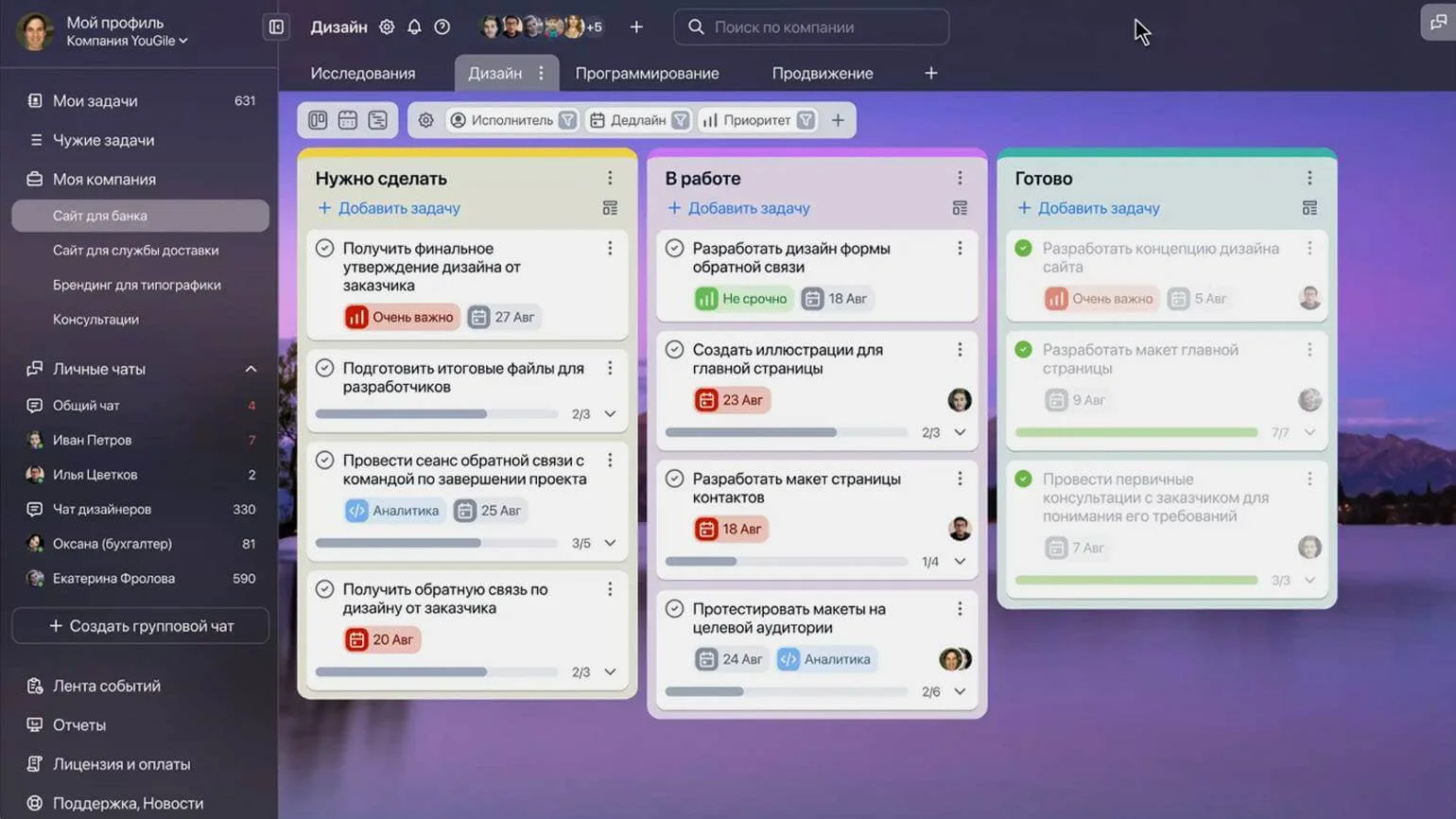Add a new board tab with the plus icon

[x=931, y=73]
